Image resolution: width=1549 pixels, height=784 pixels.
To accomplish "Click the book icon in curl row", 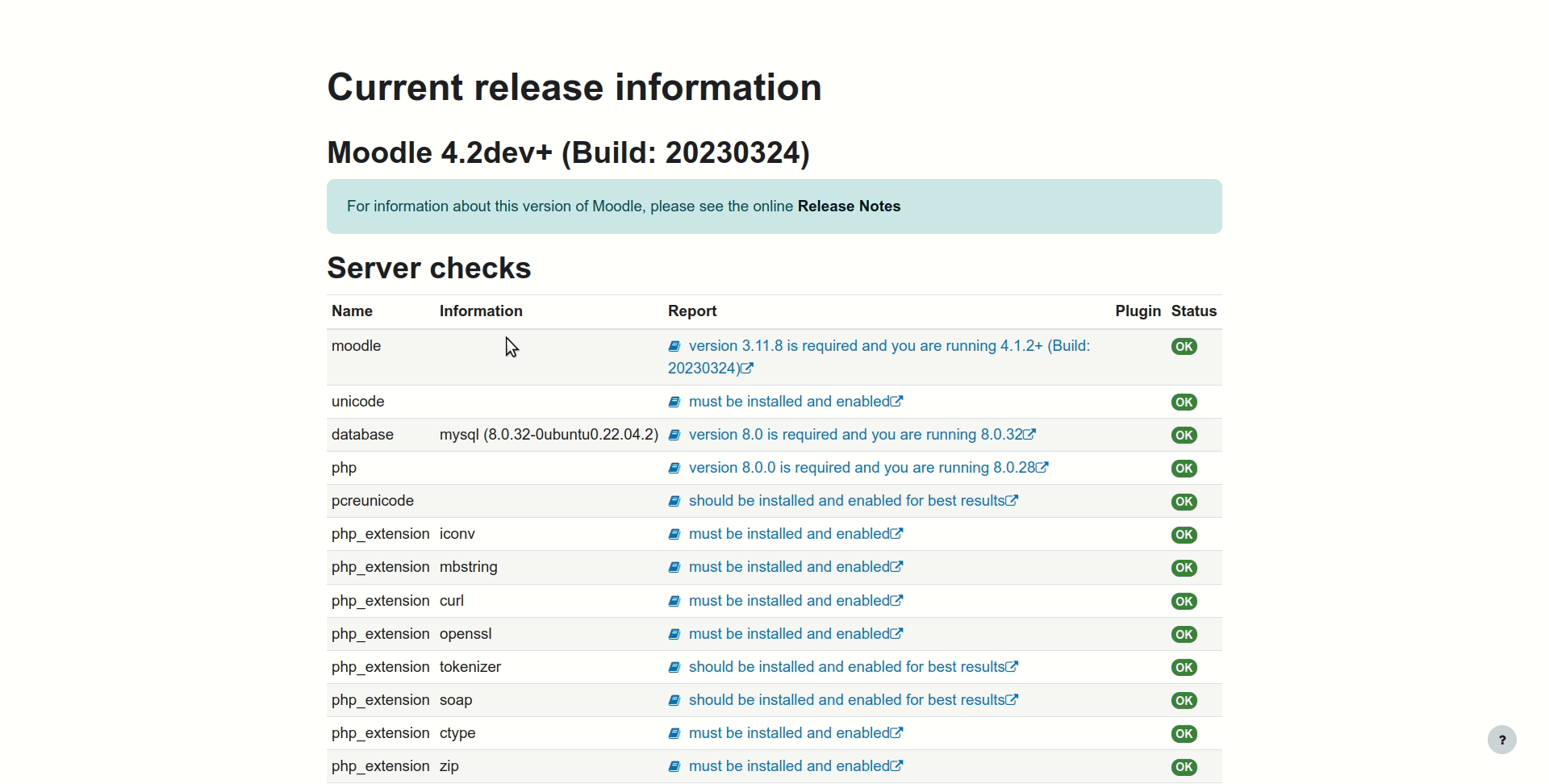I will click(x=674, y=602).
